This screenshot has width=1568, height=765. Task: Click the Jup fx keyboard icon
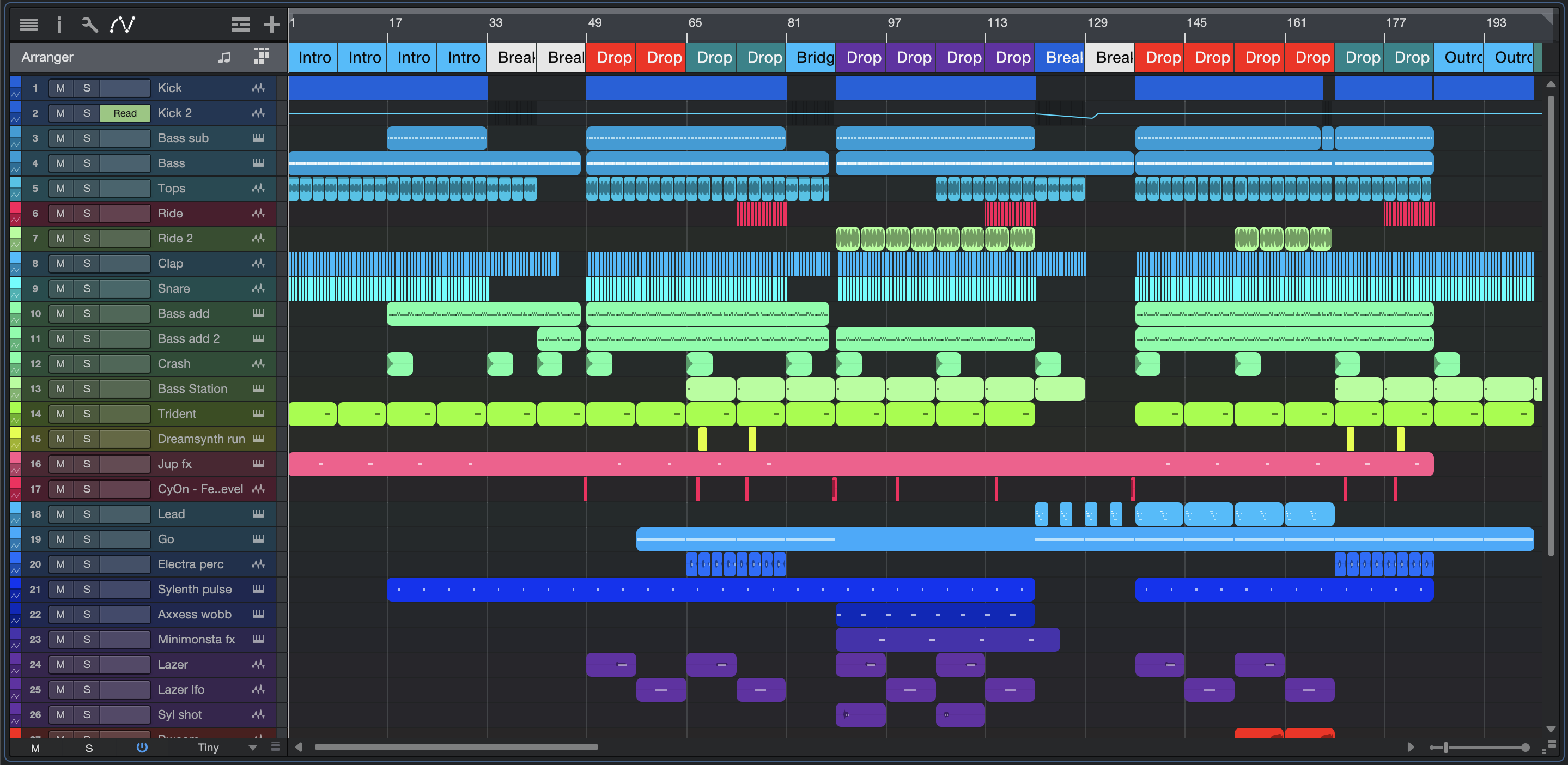tap(258, 464)
